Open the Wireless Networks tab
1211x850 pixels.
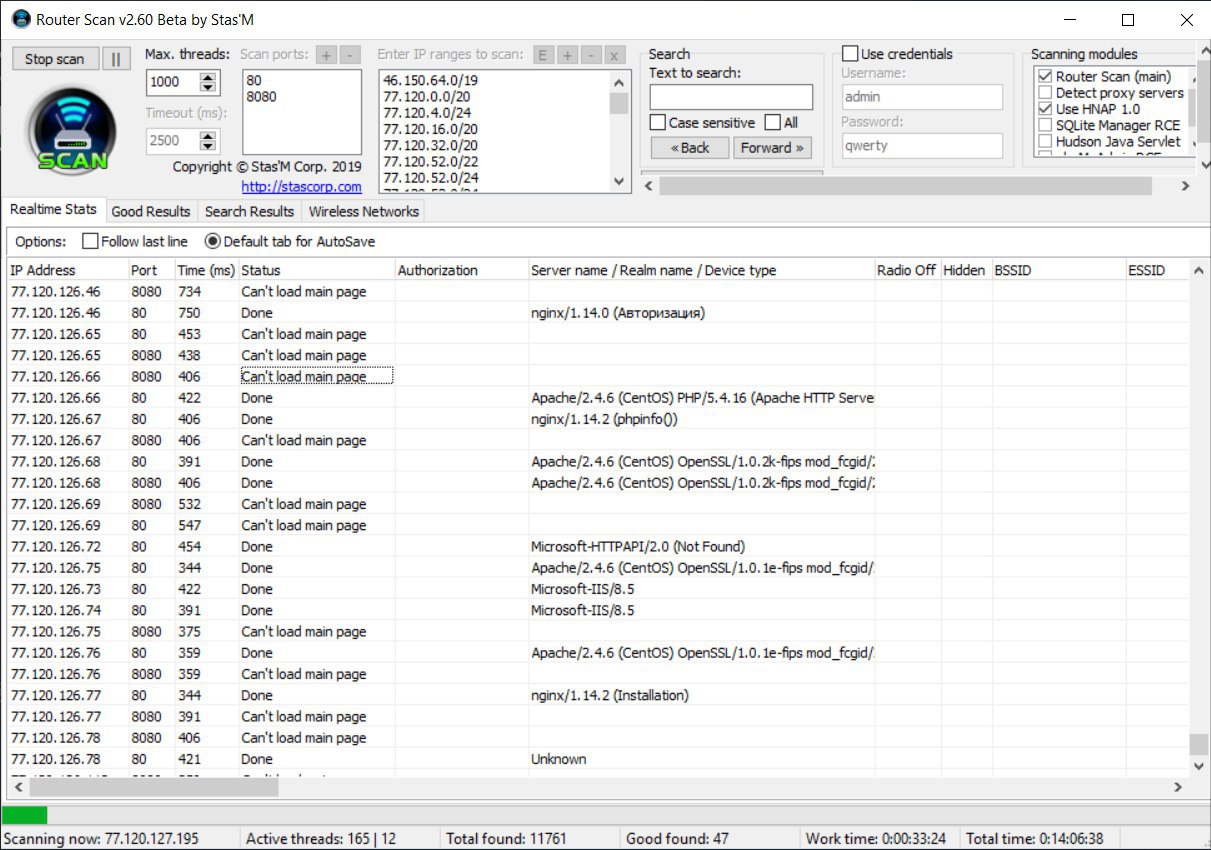coord(363,211)
